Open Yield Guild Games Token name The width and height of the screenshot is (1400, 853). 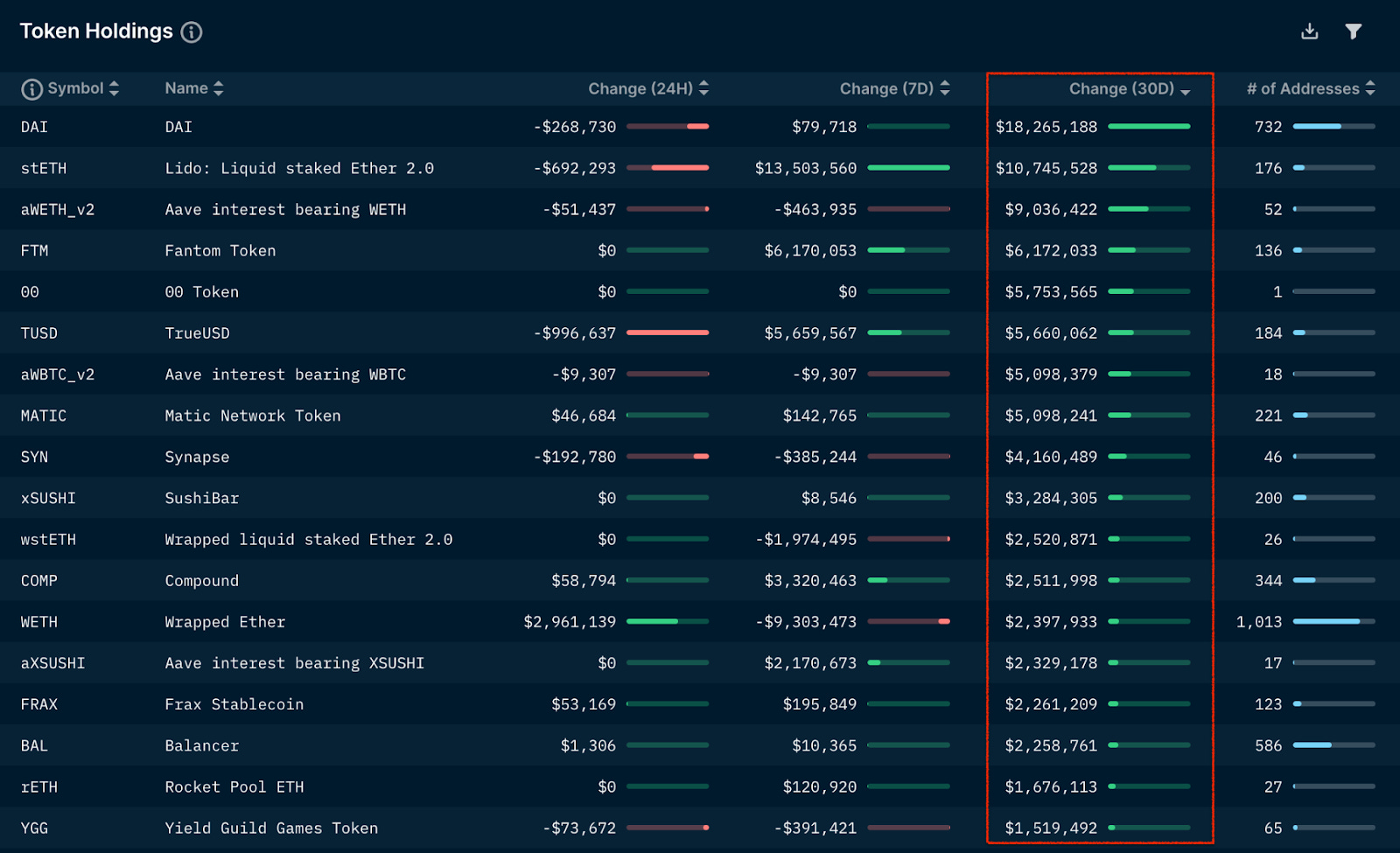tap(271, 828)
